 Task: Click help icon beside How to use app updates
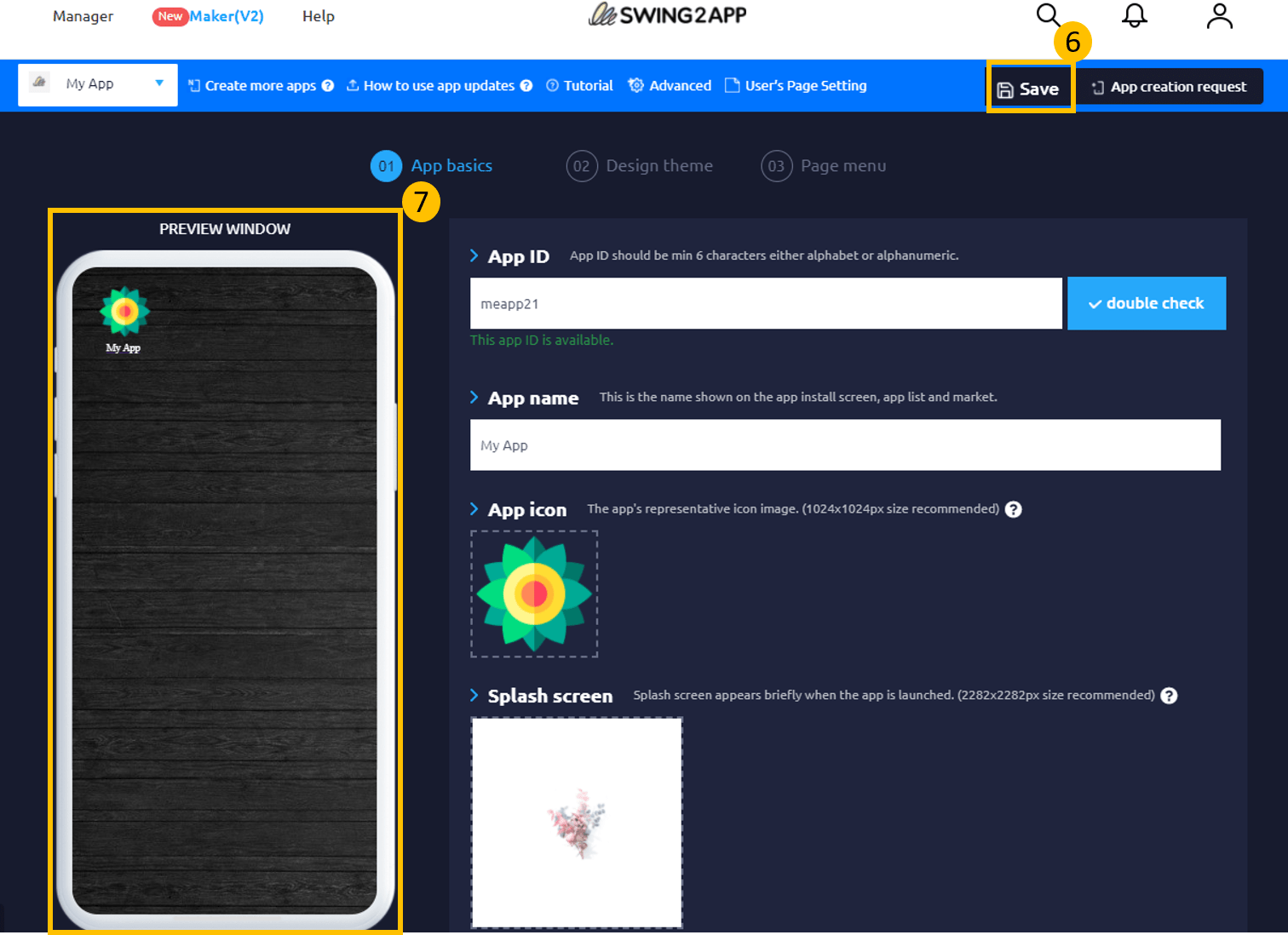click(x=526, y=86)
